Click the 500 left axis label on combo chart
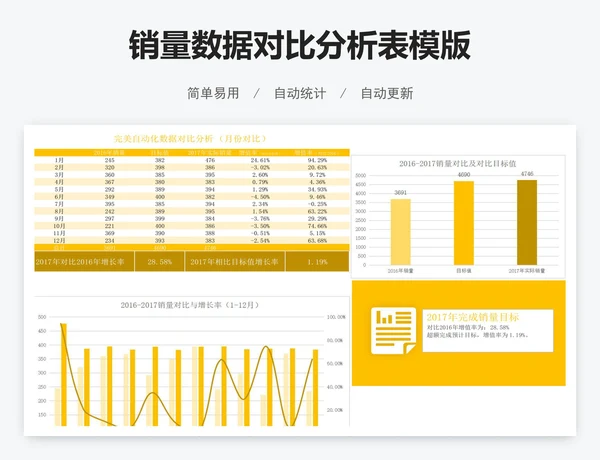Viewport: 600px width, 460px height. [42, 317]
